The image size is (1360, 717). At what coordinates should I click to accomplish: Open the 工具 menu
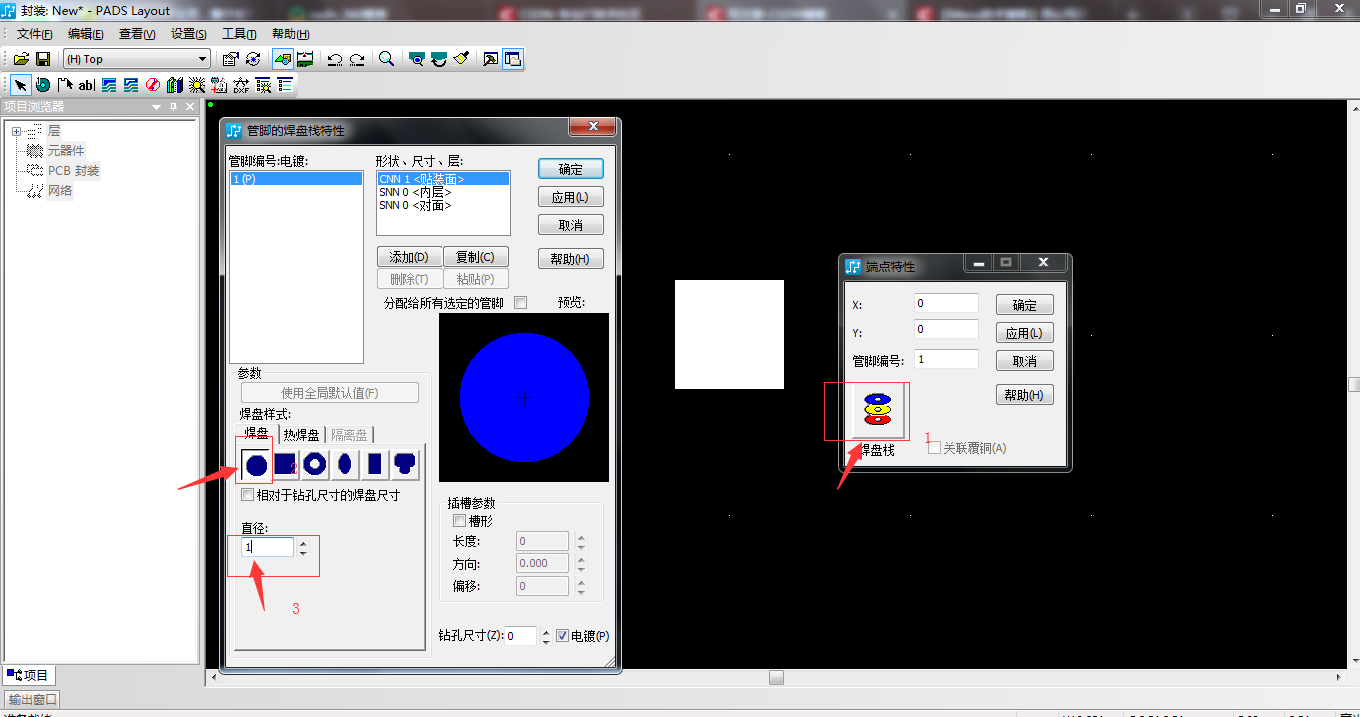pyautogui.click(x=238, y=33)
